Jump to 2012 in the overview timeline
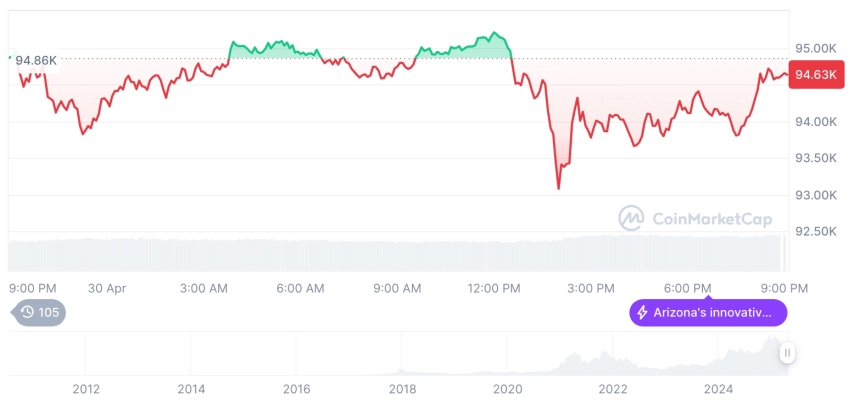860x401 pixels. 85,388
